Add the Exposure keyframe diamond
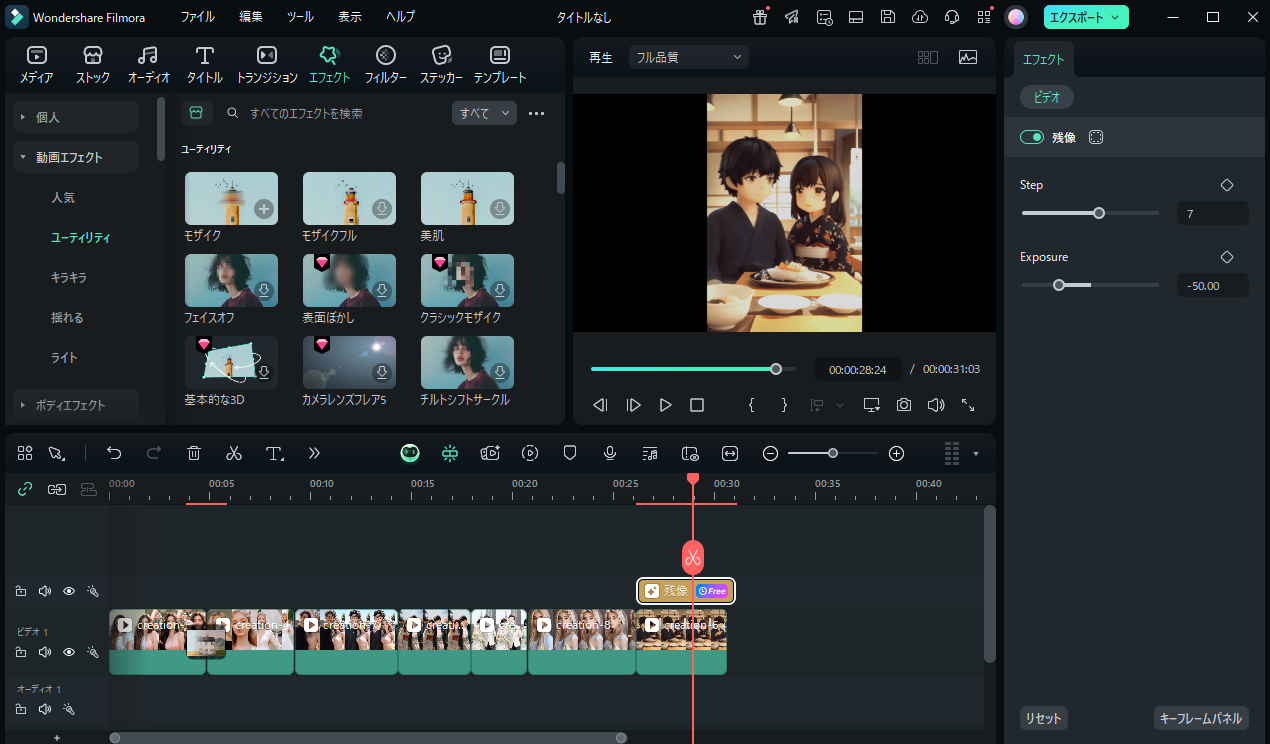The width and height of the screenshot is (1270, 744). point(1227,257)
